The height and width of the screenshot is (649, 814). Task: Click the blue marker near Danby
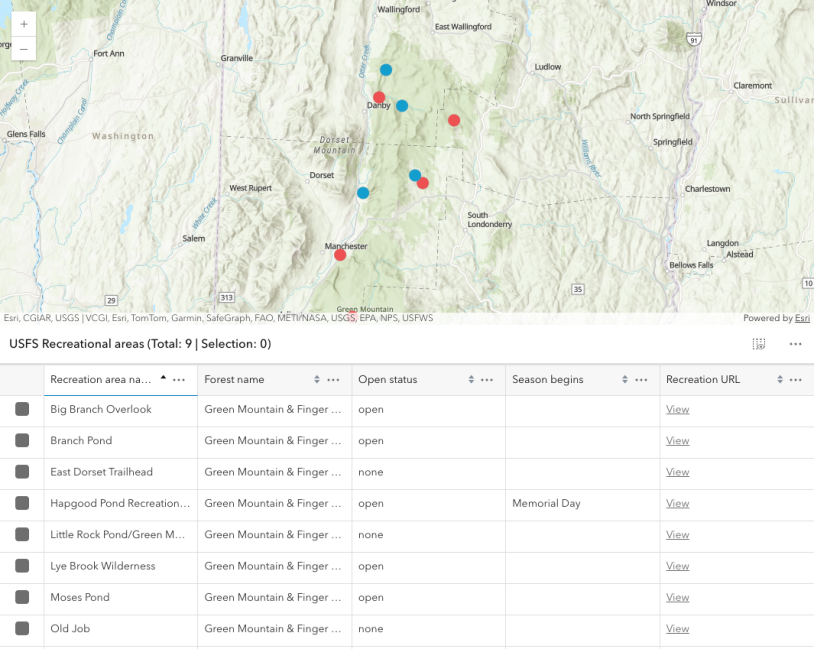tap(401, 104)
